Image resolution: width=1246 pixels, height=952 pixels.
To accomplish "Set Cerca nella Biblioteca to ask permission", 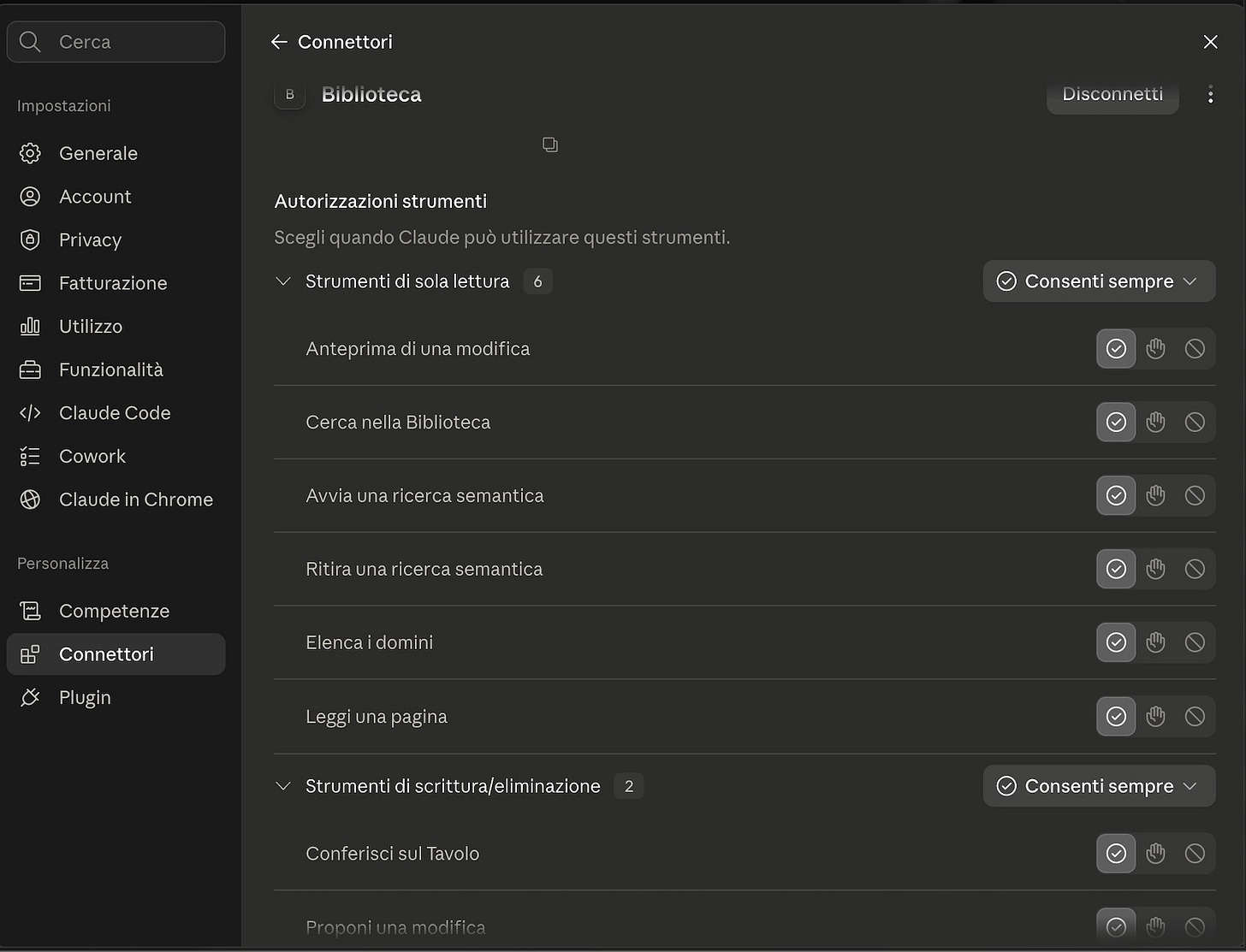I will tap(1155, 422).
